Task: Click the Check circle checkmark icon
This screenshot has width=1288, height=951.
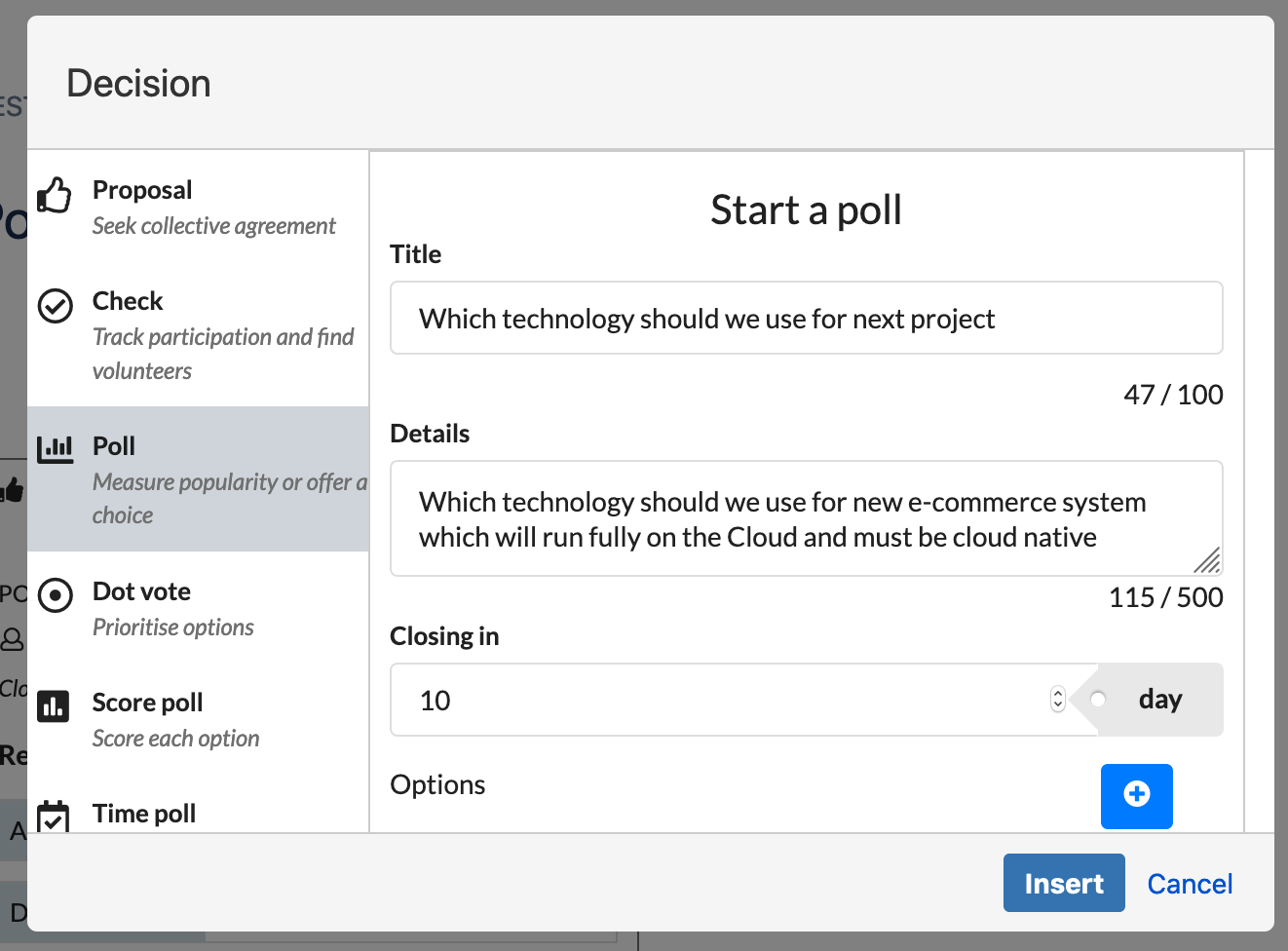Action: [x=55, y=306]
